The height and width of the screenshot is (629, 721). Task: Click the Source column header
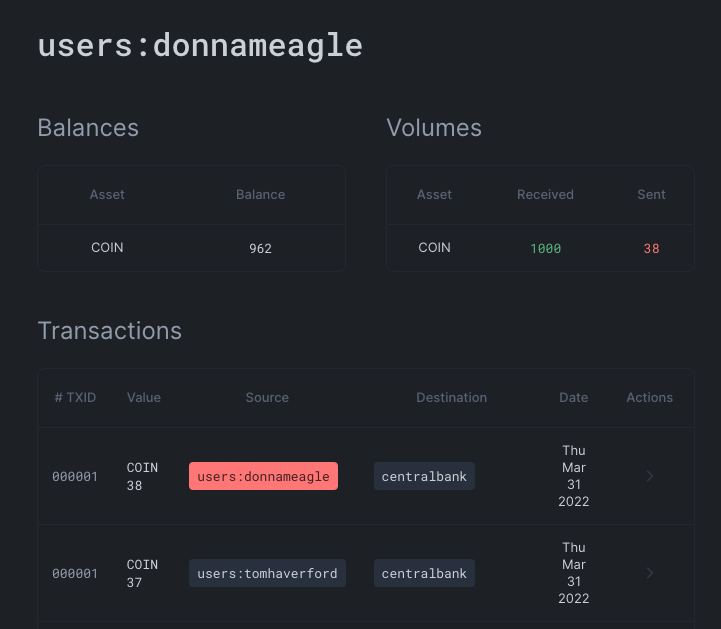pos(267,398)
